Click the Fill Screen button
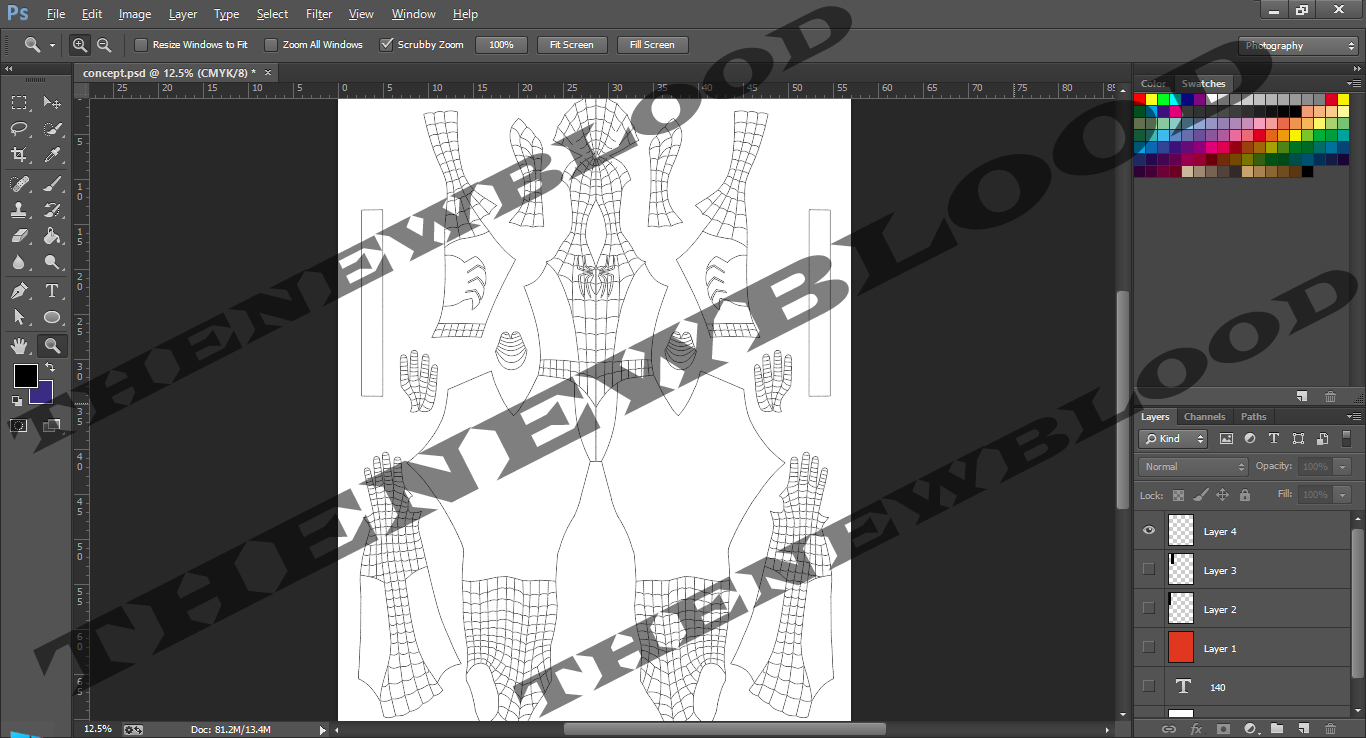The width and height of the screenshot is (1366, 738). click(x=652, y=45)
